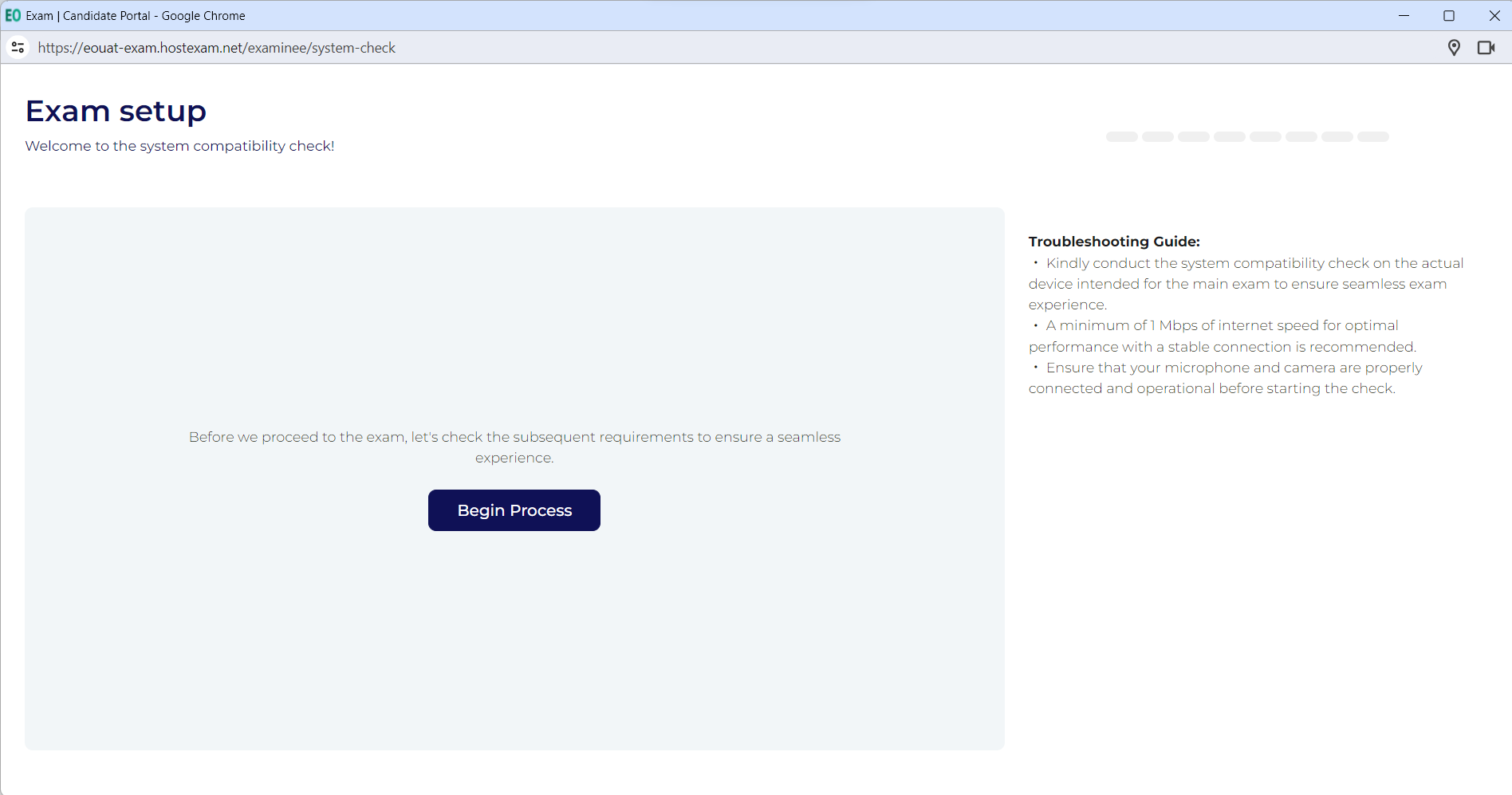Click the last progress step pill
This screenshot has width=1512, height=795.
(1372, 137)
